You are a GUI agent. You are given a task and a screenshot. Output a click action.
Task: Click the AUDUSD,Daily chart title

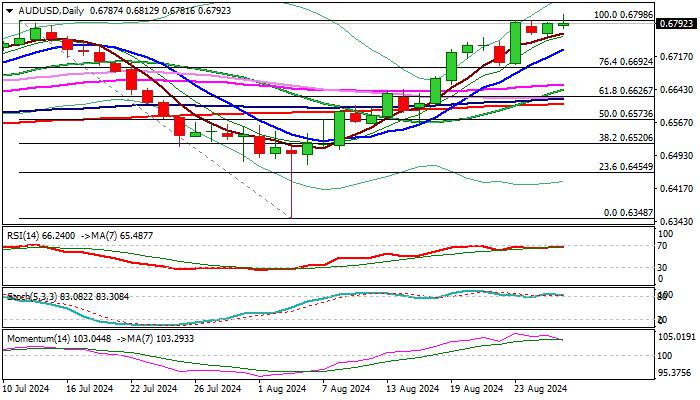click(x=51, y=11)
